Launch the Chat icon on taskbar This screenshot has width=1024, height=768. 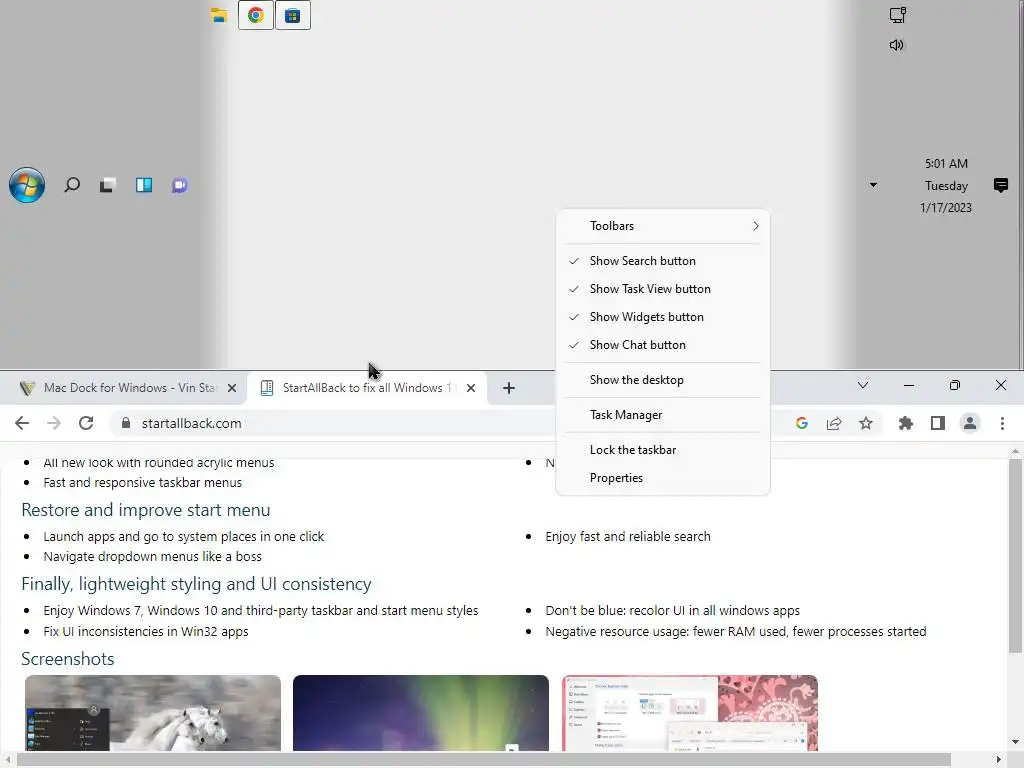click(180, 185)
